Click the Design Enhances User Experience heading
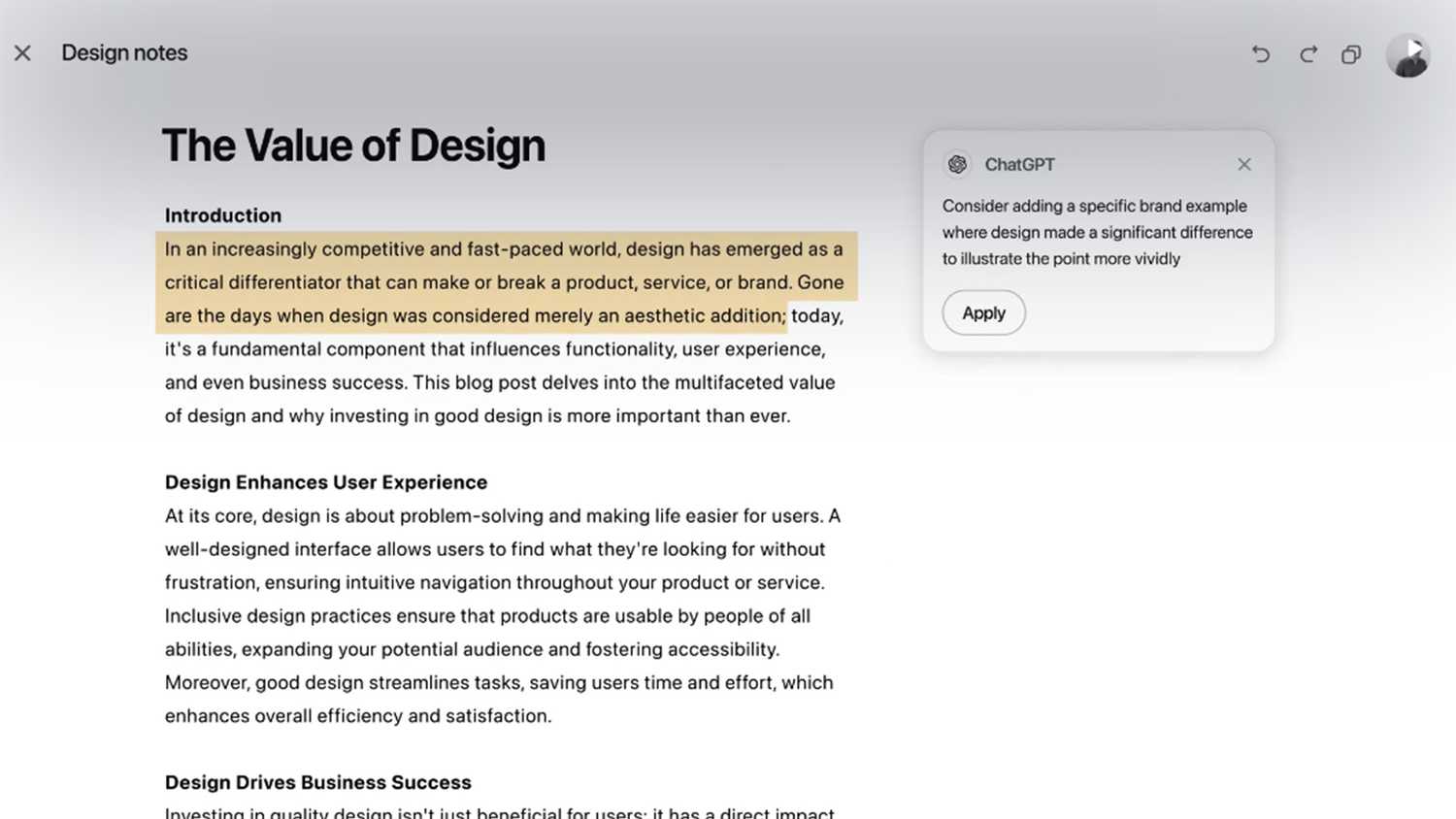Screen dimensions: 1456x819 click(326, 481)
